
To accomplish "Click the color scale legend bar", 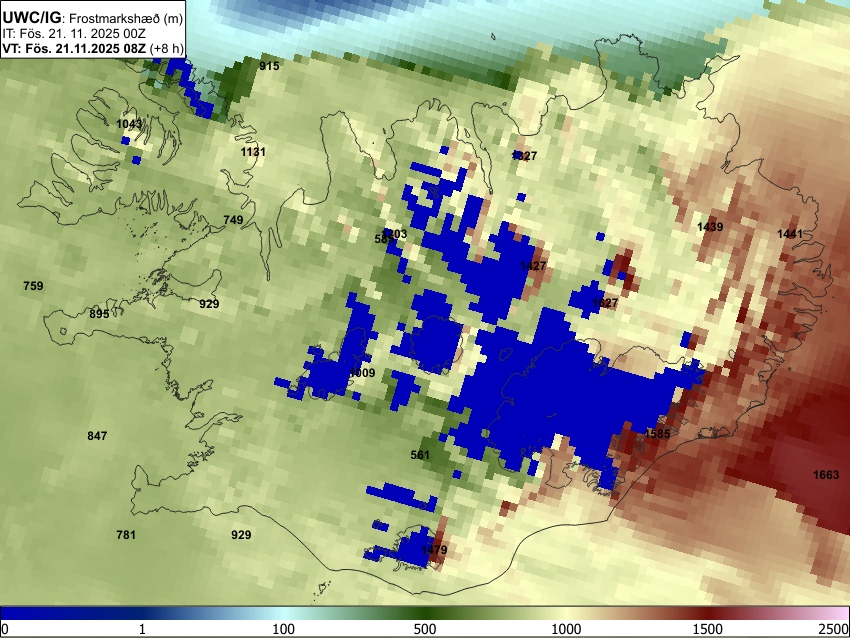I will point(425,613).
